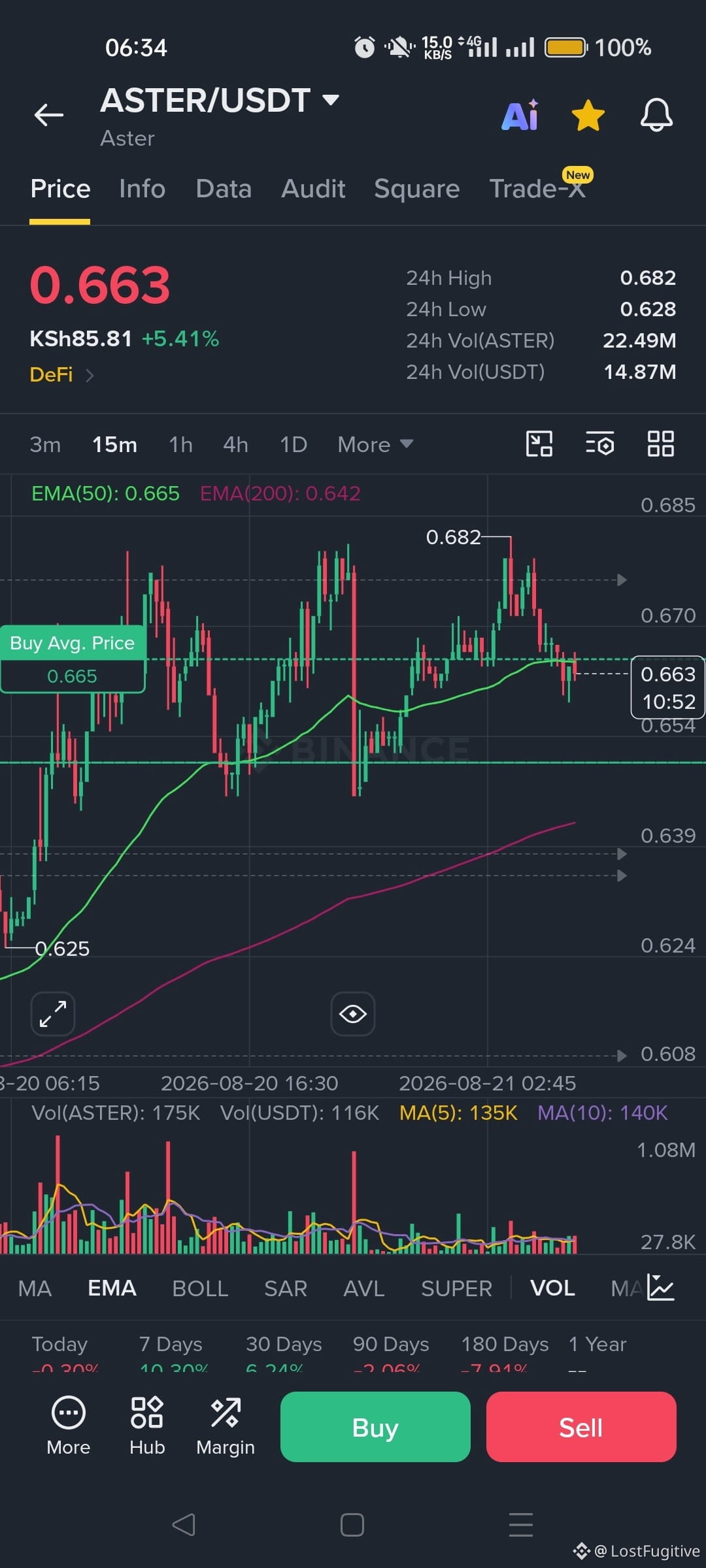View Today's performance value

[x=65, y=1366]
